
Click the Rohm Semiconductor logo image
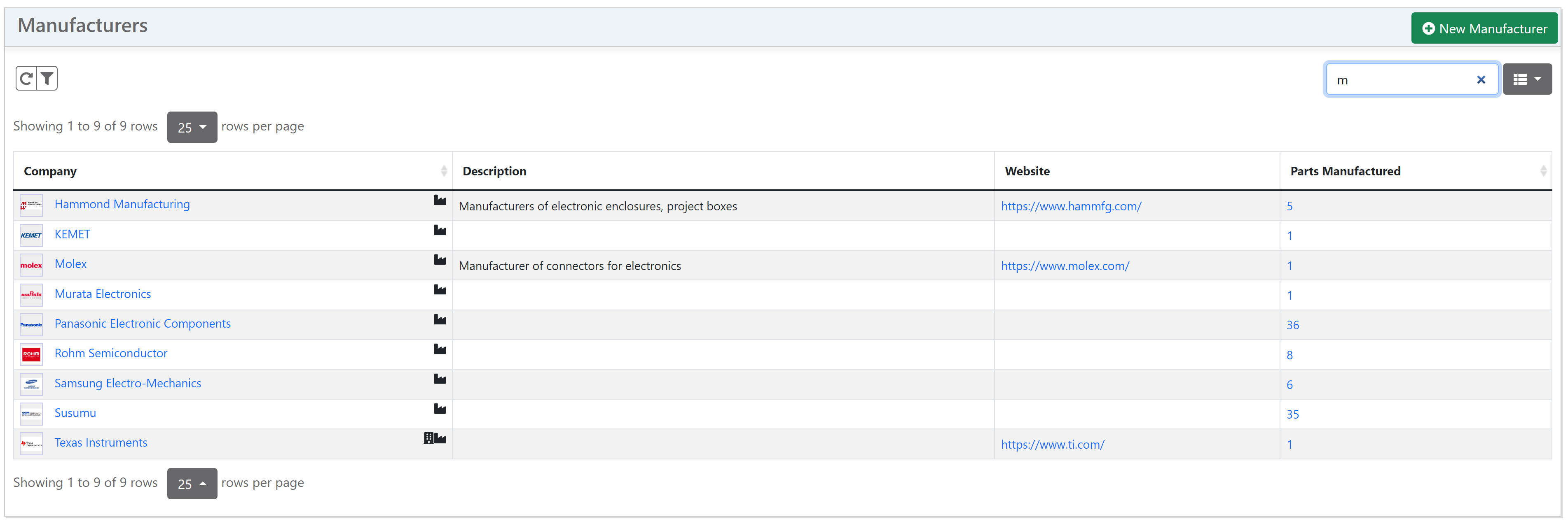(x=31, y=354)
